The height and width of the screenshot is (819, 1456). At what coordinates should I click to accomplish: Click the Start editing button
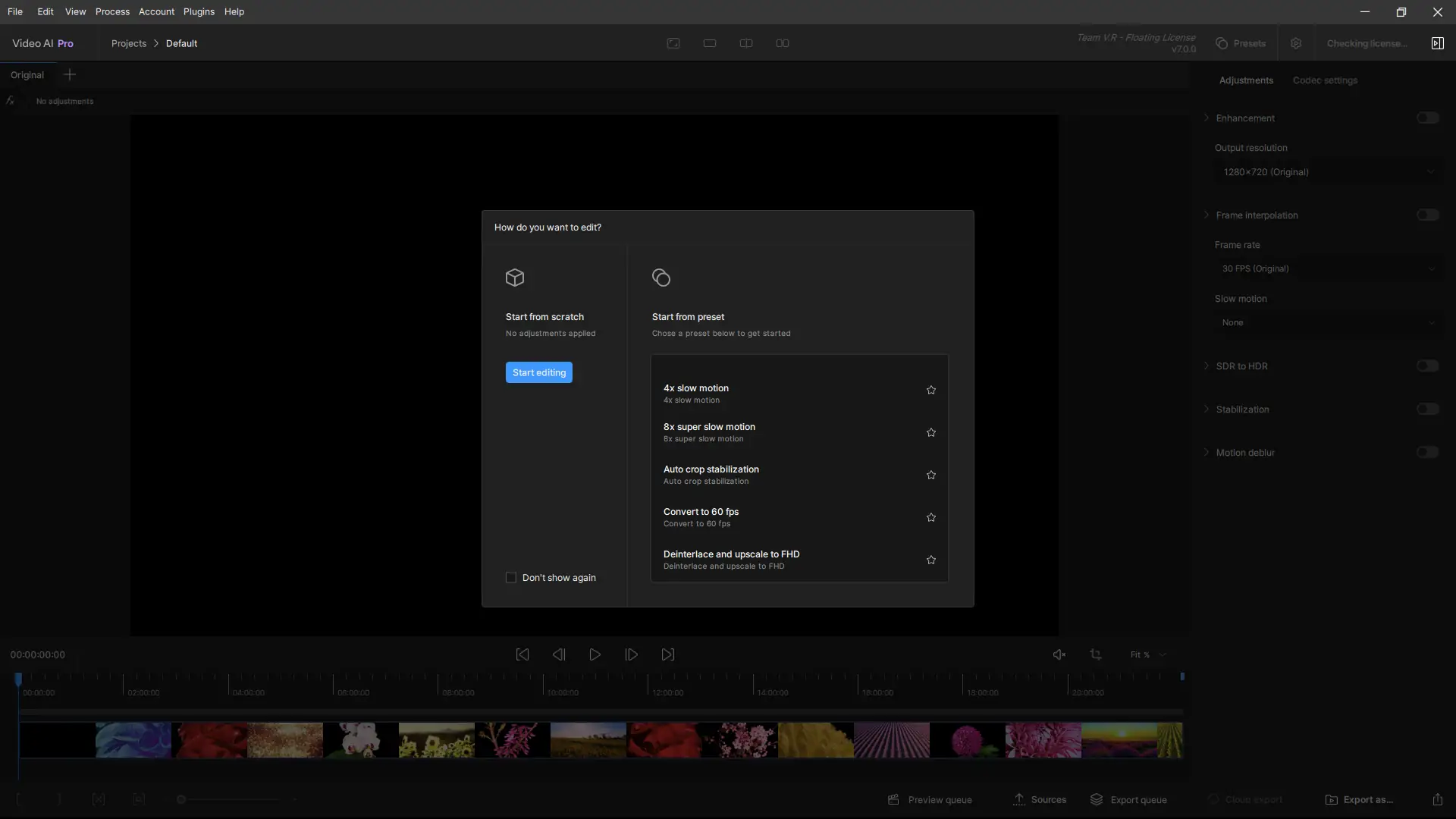click(x=538, y=372)
